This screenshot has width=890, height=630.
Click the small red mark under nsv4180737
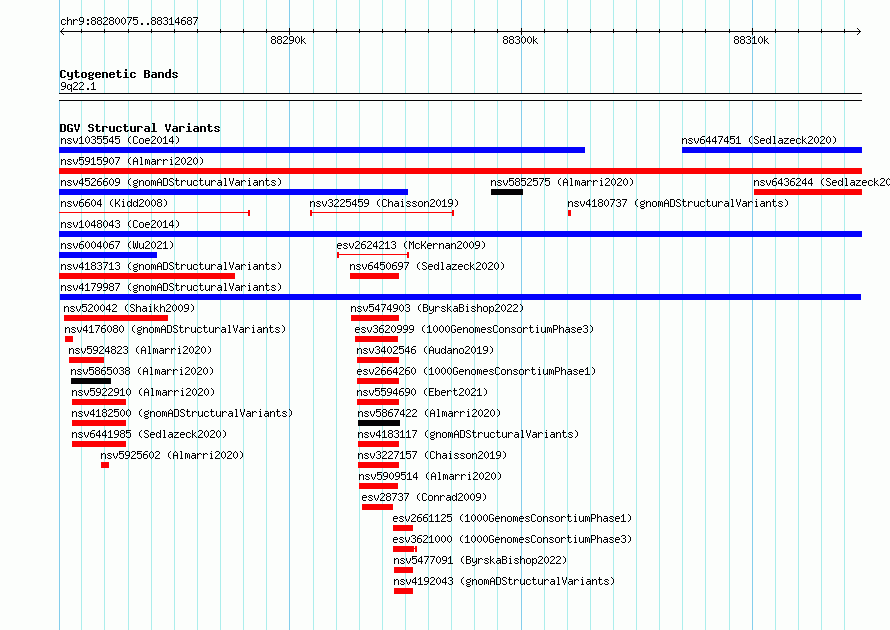coord(569,213)
